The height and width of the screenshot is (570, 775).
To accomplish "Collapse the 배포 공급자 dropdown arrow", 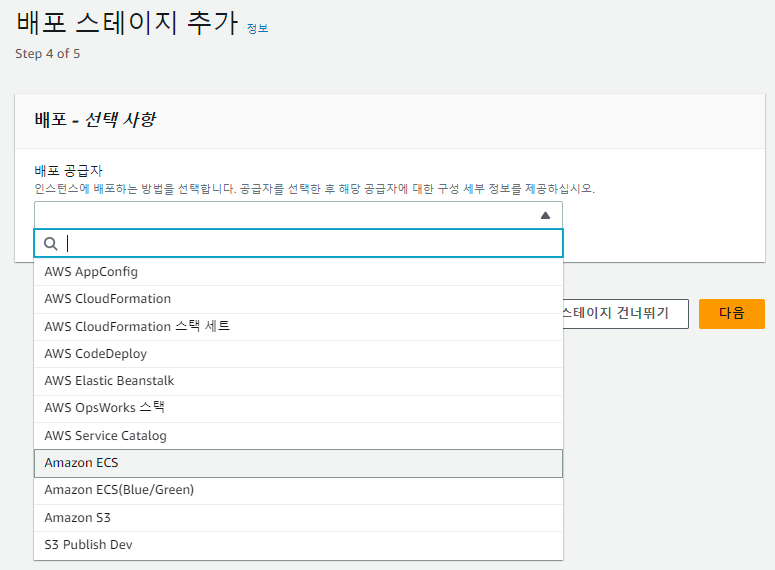I will (545, 215).
